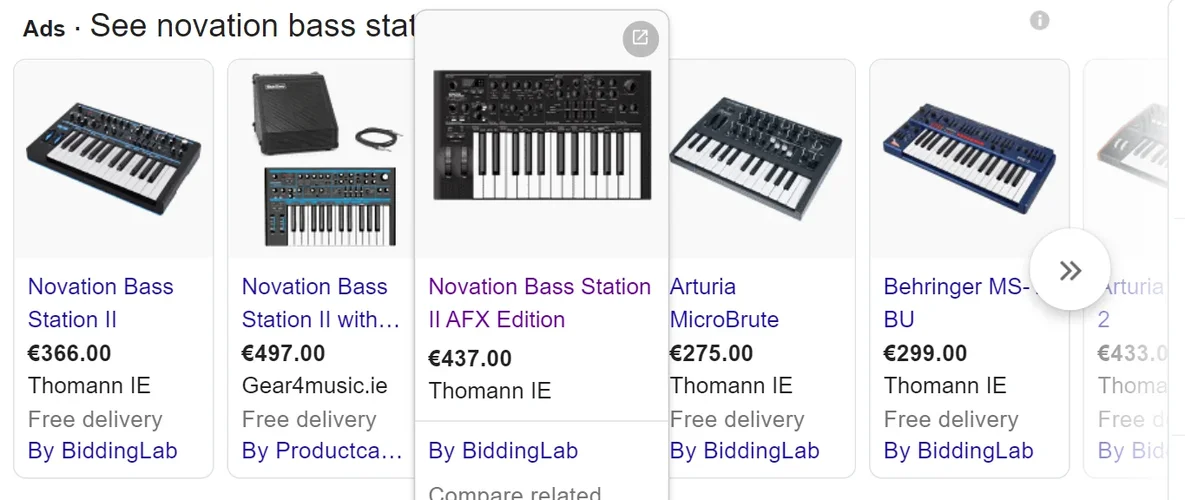Click By BiddingLab under Arturia MicroBrute
The width and height of the screenshot is (1185, 500).
745,451
